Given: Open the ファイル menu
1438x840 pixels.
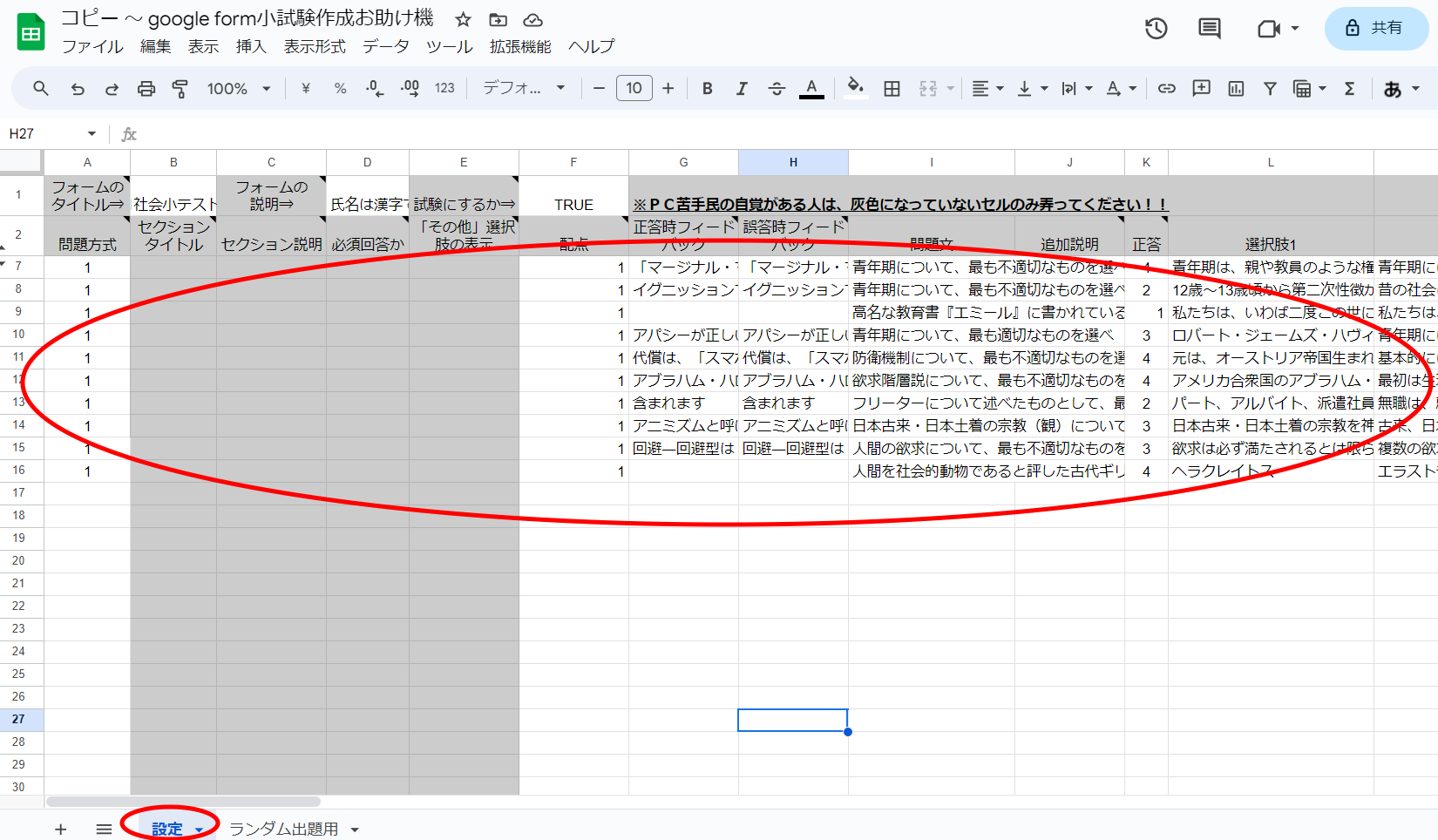Looking at the screenshot, I should click(x=92, y=47).
